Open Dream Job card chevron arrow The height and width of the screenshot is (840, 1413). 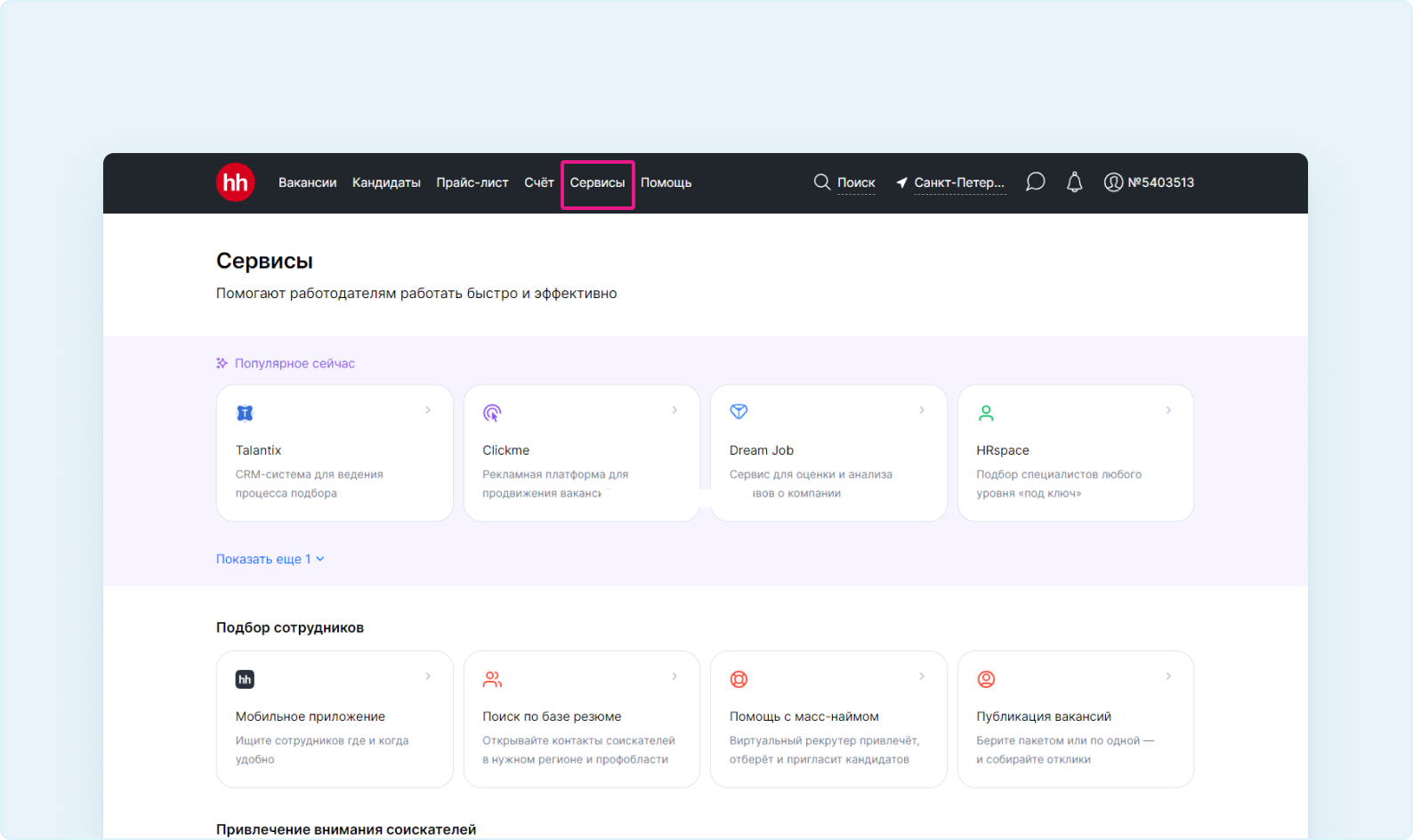pyautogui.click(x=922, y=410)
